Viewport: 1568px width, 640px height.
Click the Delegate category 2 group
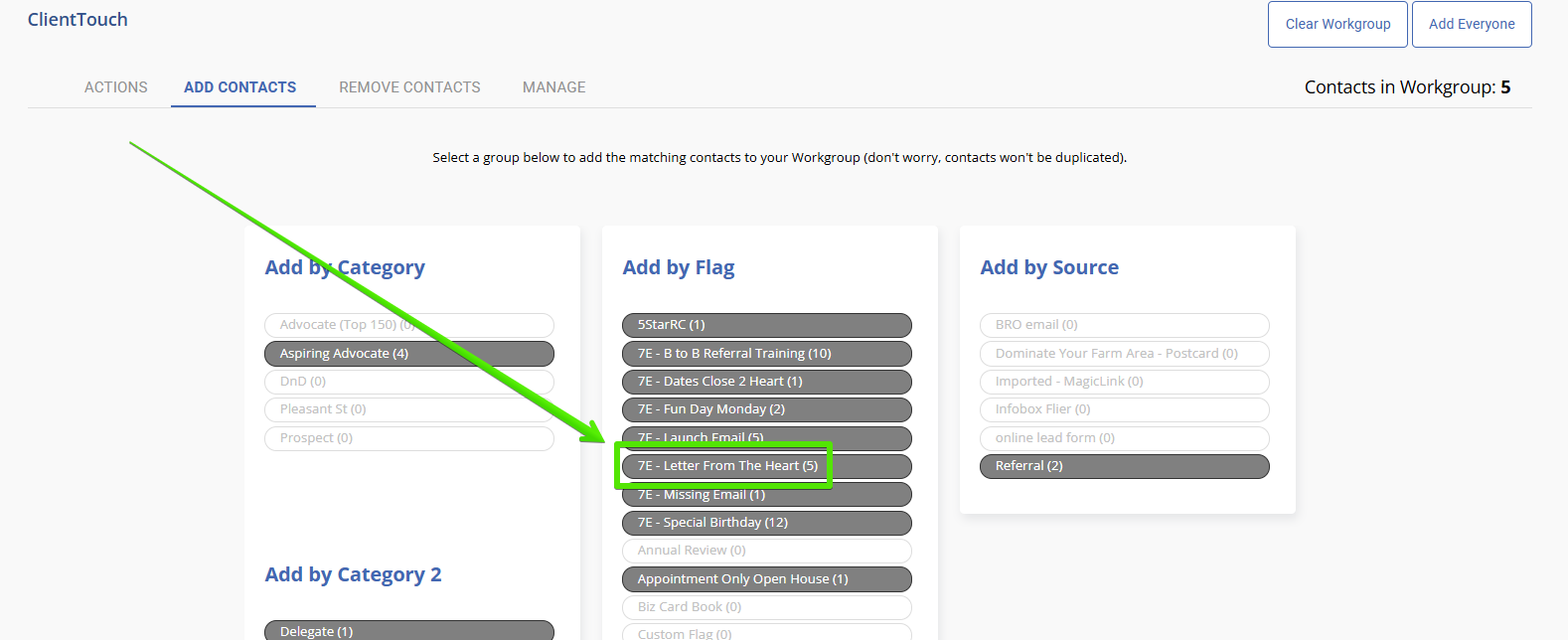point(408,631)
